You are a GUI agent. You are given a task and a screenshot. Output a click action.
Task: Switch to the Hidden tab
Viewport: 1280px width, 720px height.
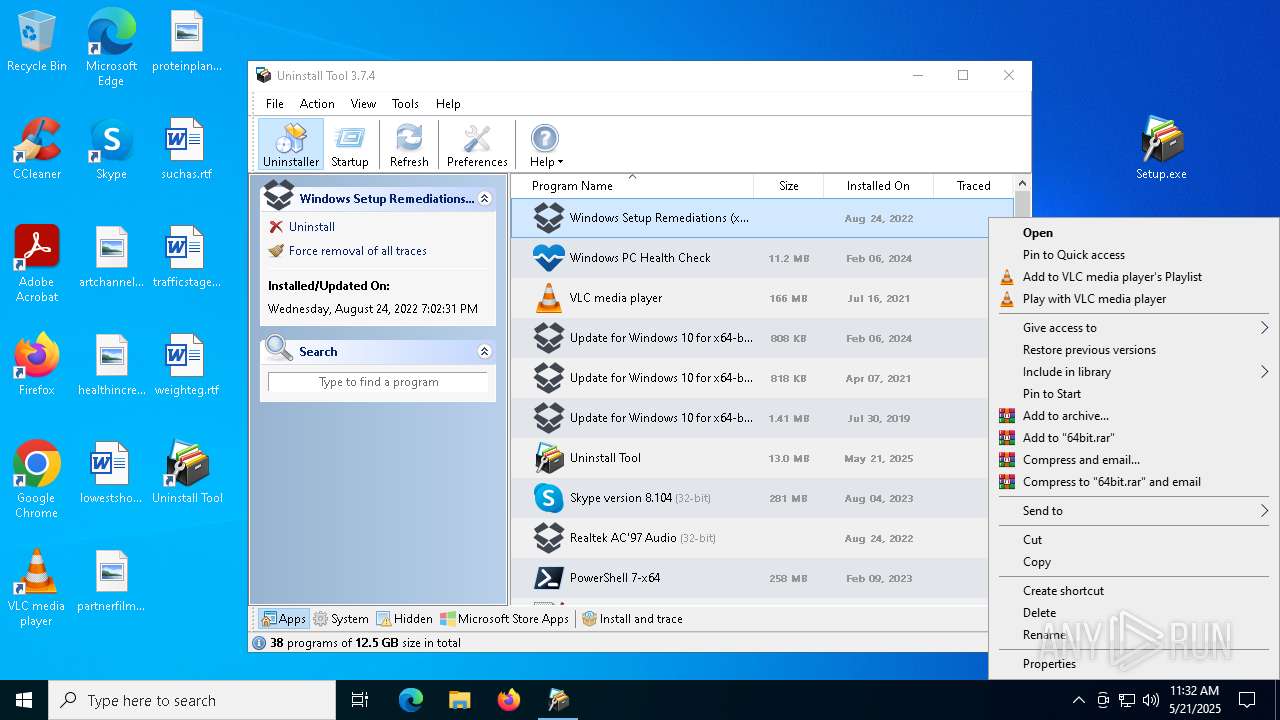click(x=405, y=619)
